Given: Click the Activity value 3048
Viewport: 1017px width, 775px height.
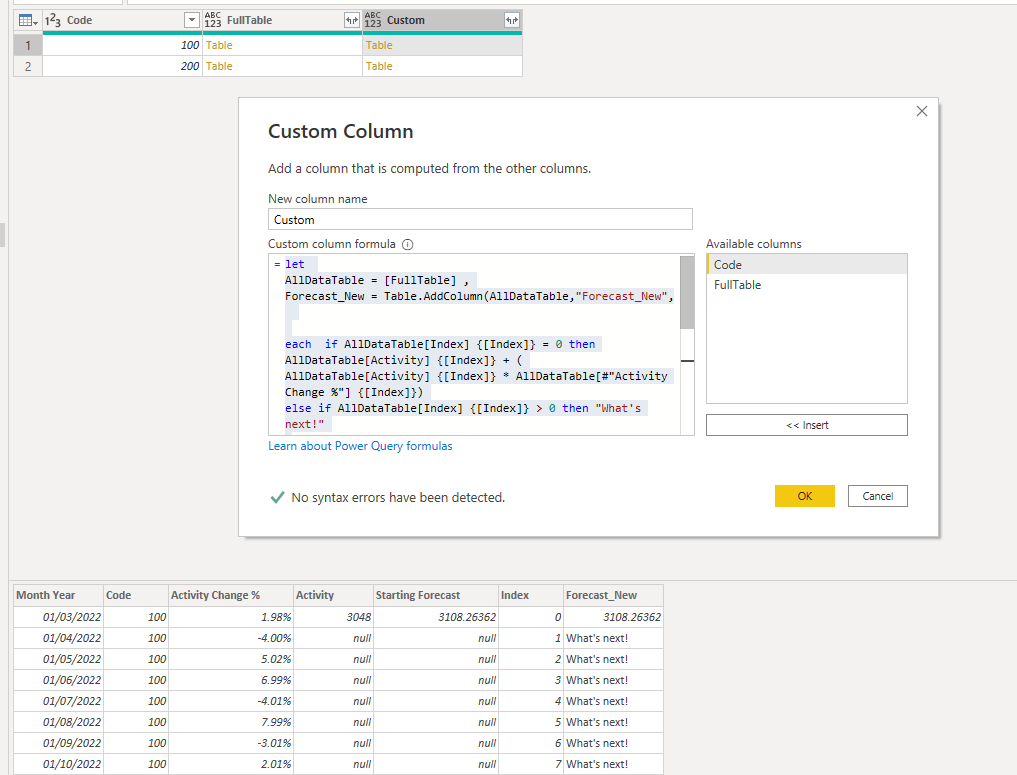Looking at the screenshot, I should pyautogui.click(x=333, y=617).
